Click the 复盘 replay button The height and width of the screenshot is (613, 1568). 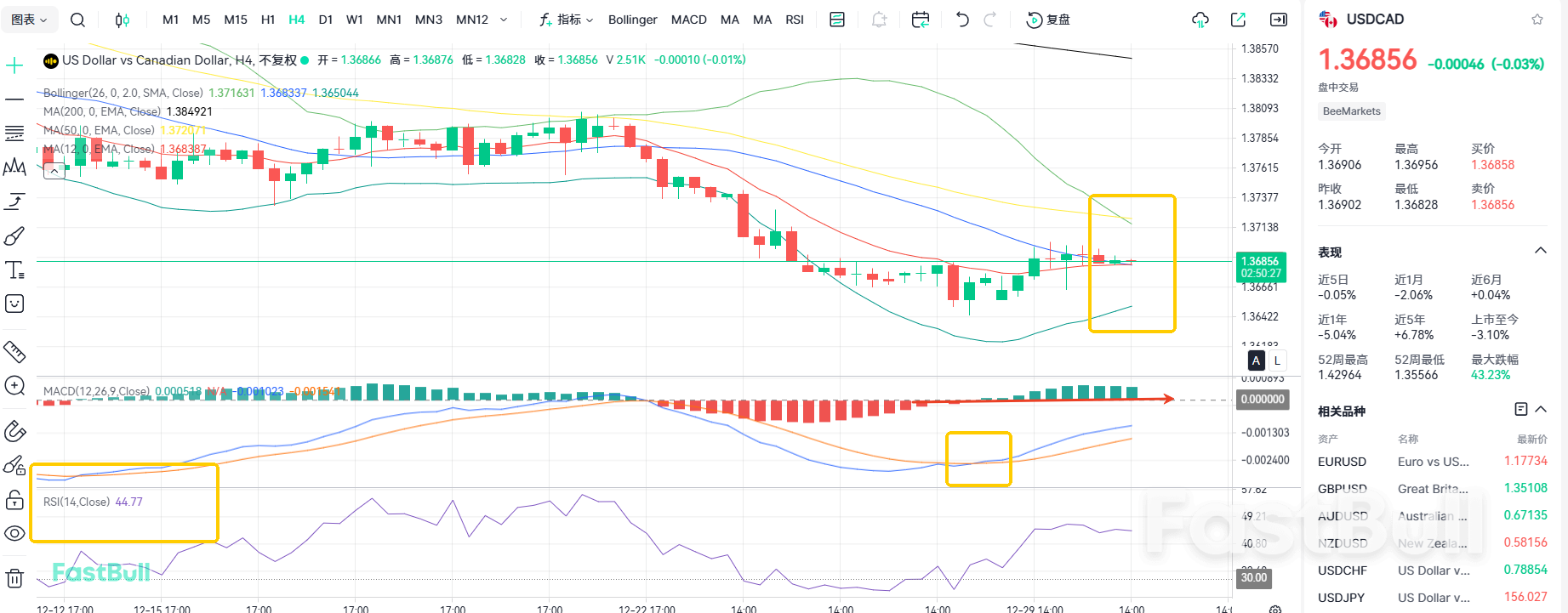click(1048, 20)
